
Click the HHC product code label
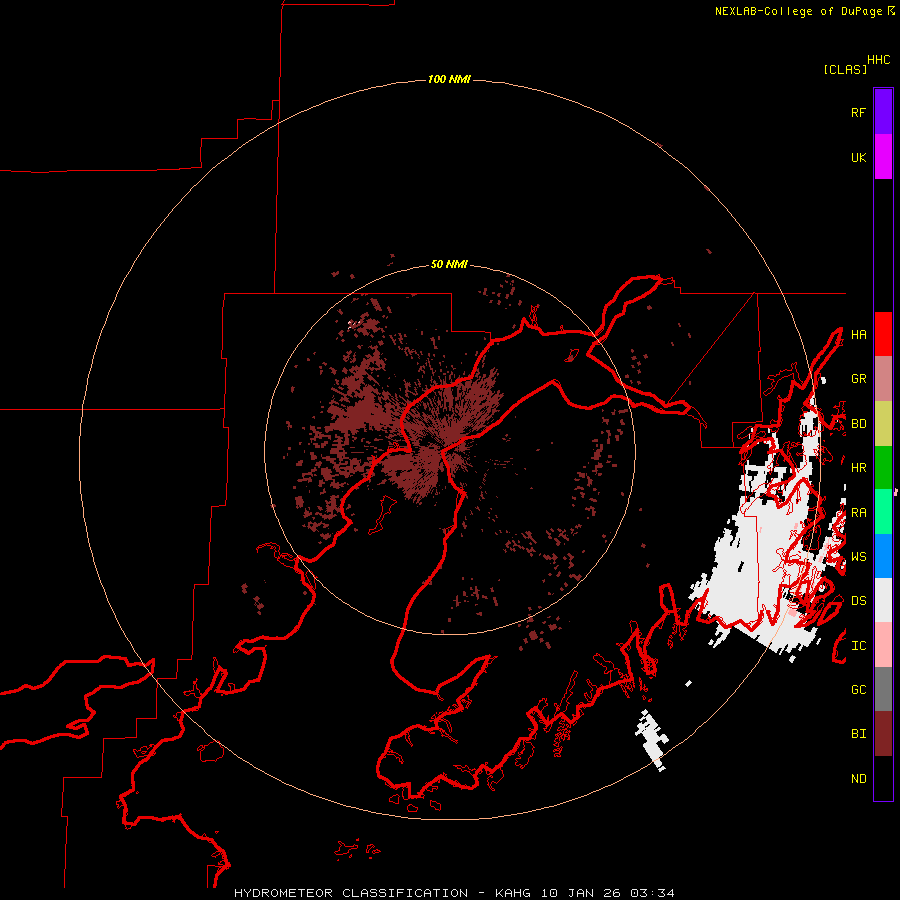[x=878, y=60]
